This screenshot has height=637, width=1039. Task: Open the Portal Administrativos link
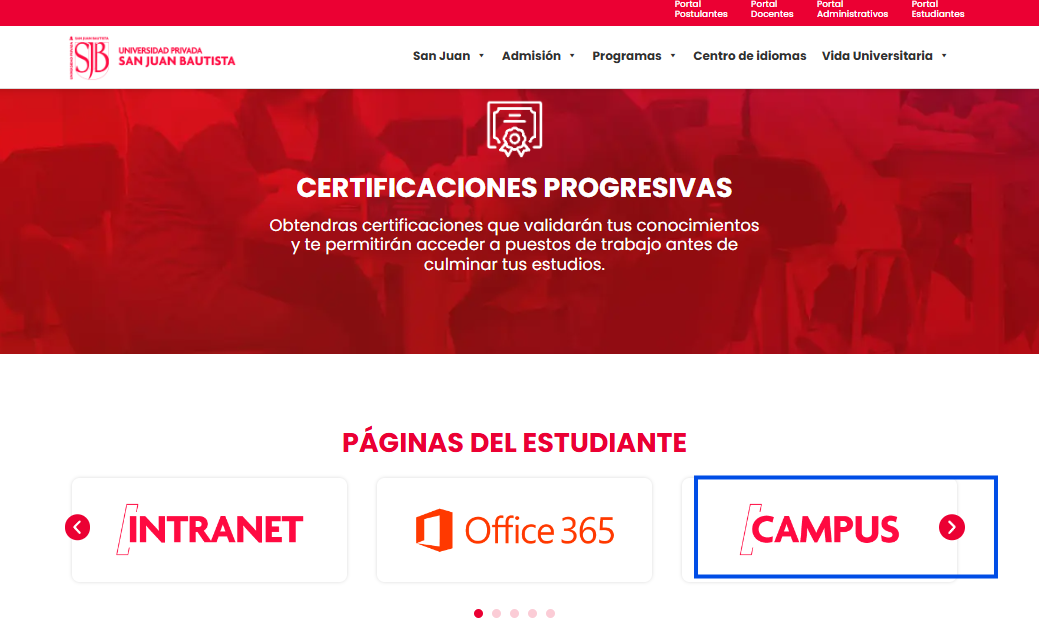pos(852,9)
